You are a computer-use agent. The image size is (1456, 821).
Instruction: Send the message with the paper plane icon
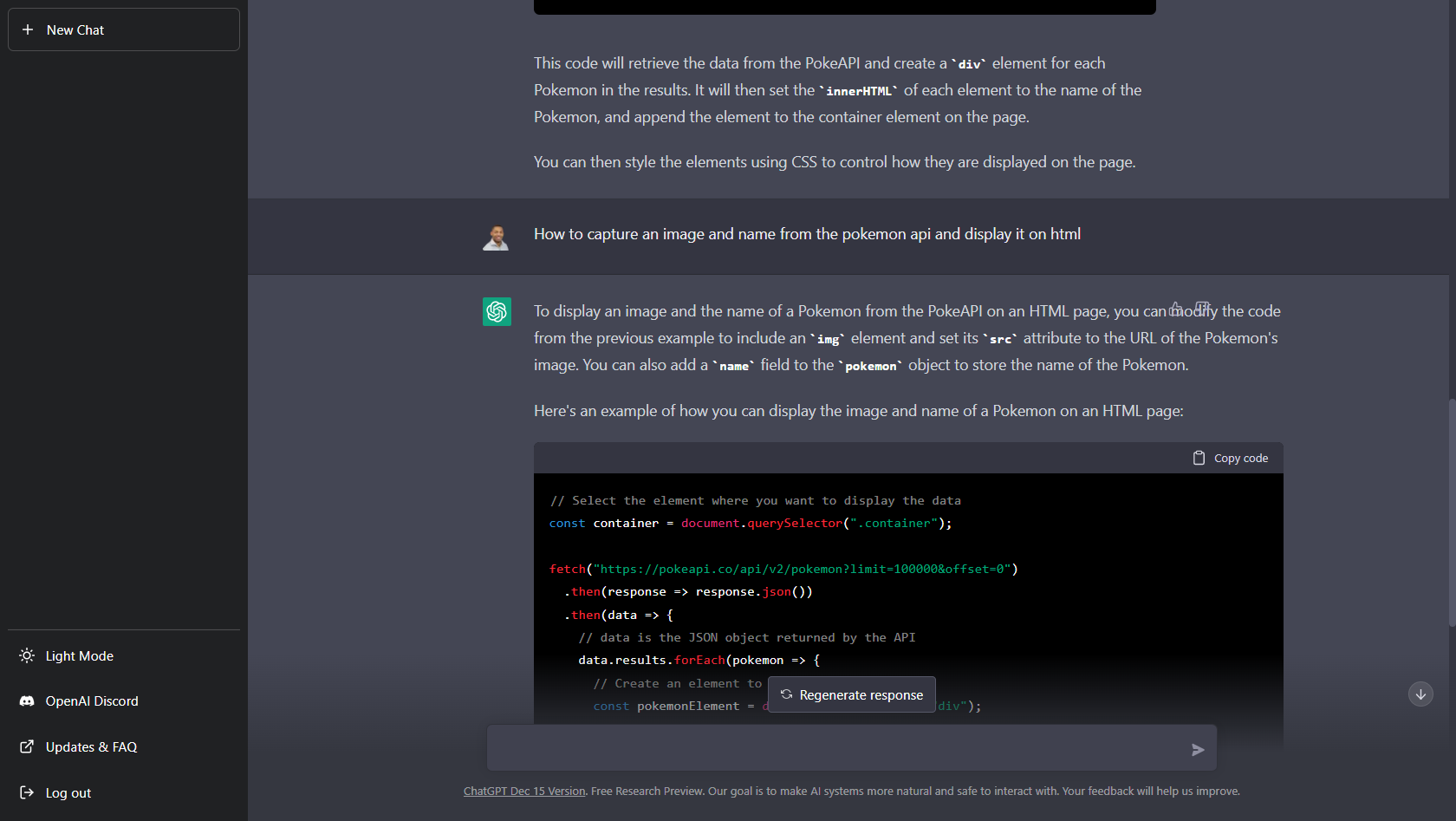point(1198,749)
